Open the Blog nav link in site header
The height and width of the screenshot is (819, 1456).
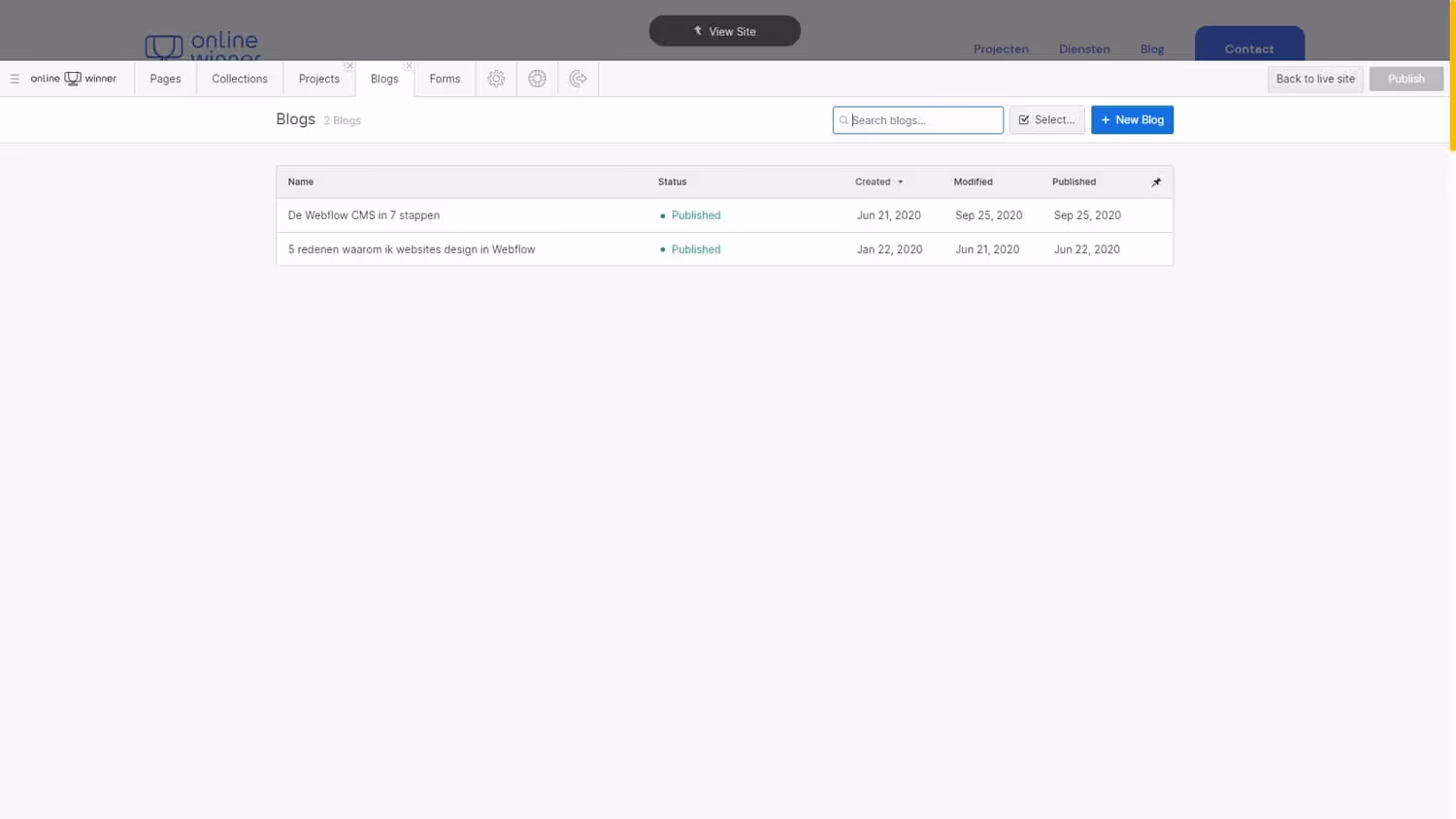pyautogui.click(x=1152, y=49)
